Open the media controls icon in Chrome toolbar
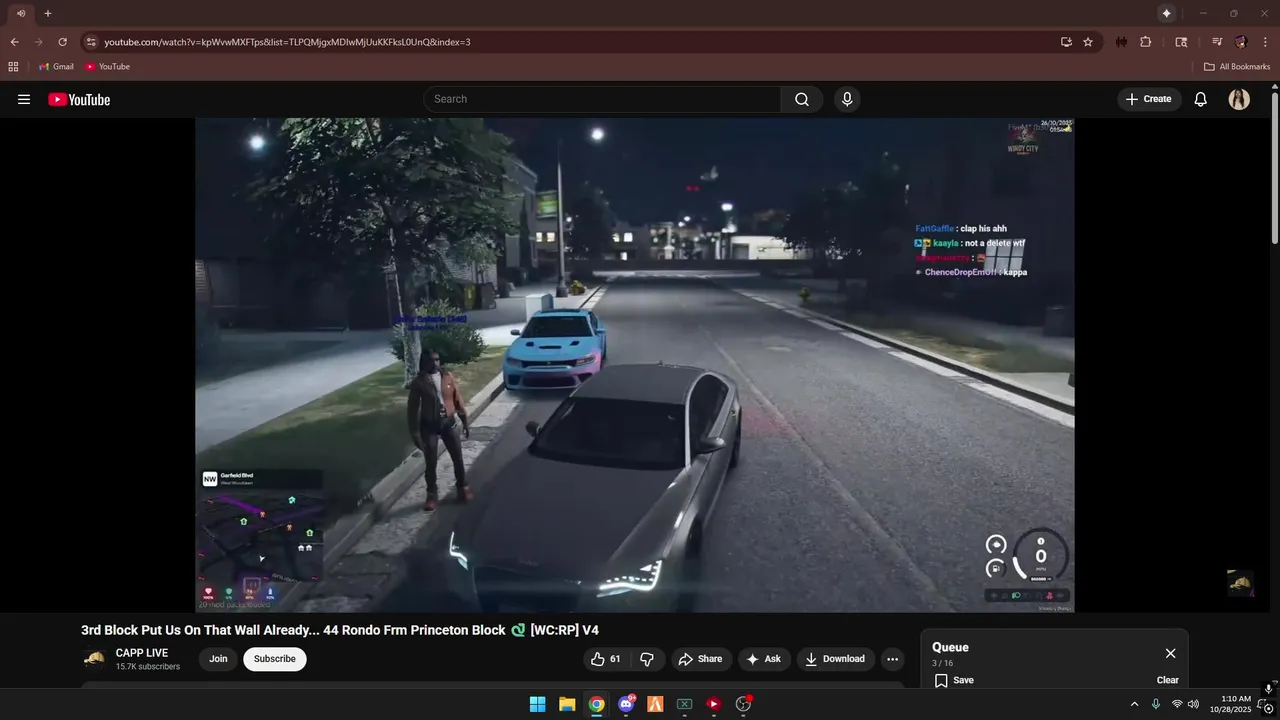Screen dimensions: 1280x720 [1217, 42]
